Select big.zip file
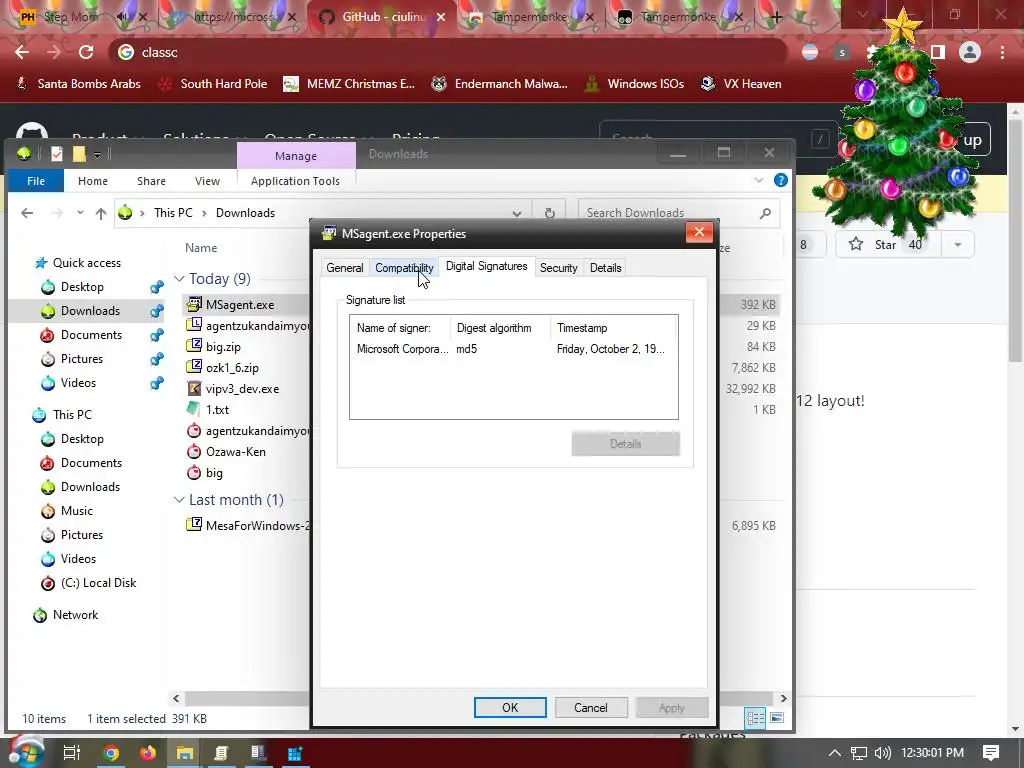Viewport: 1024px width, 768px height. [x=223, y=347]
